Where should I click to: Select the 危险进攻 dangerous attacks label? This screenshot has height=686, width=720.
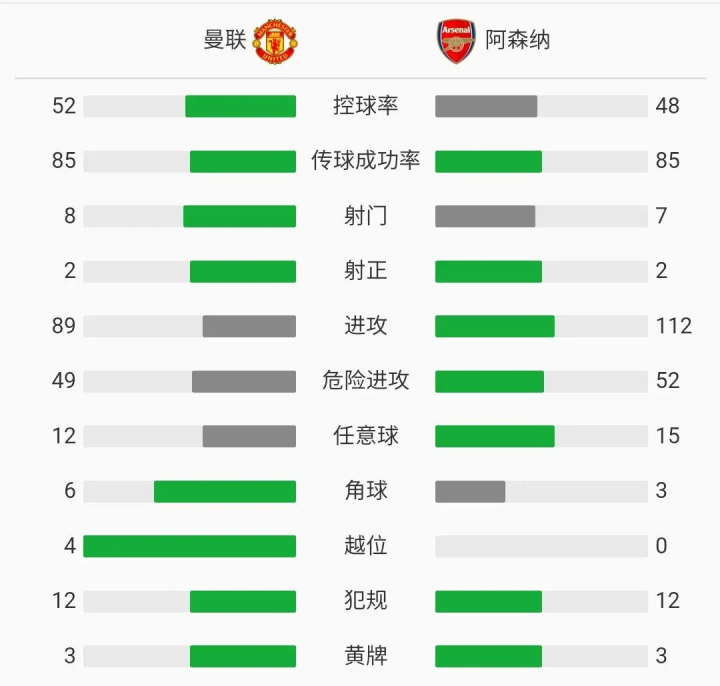(365, 381)
